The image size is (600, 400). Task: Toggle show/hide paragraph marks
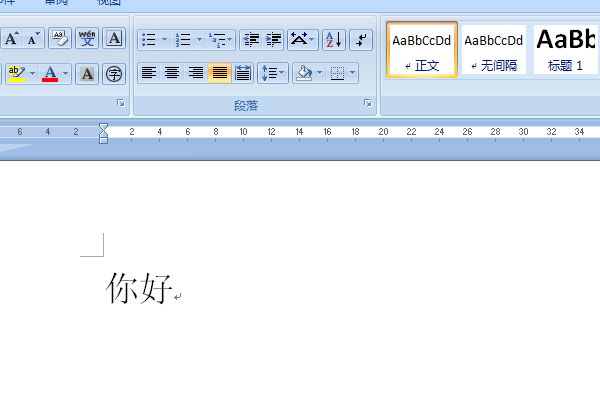pyautogui.click(x=361, y=40)
